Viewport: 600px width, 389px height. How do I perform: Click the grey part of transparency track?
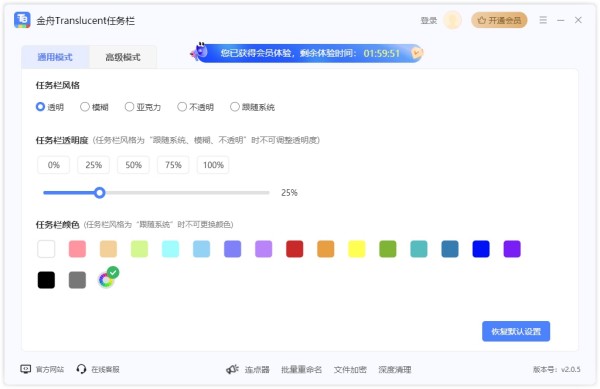(187, 193)
